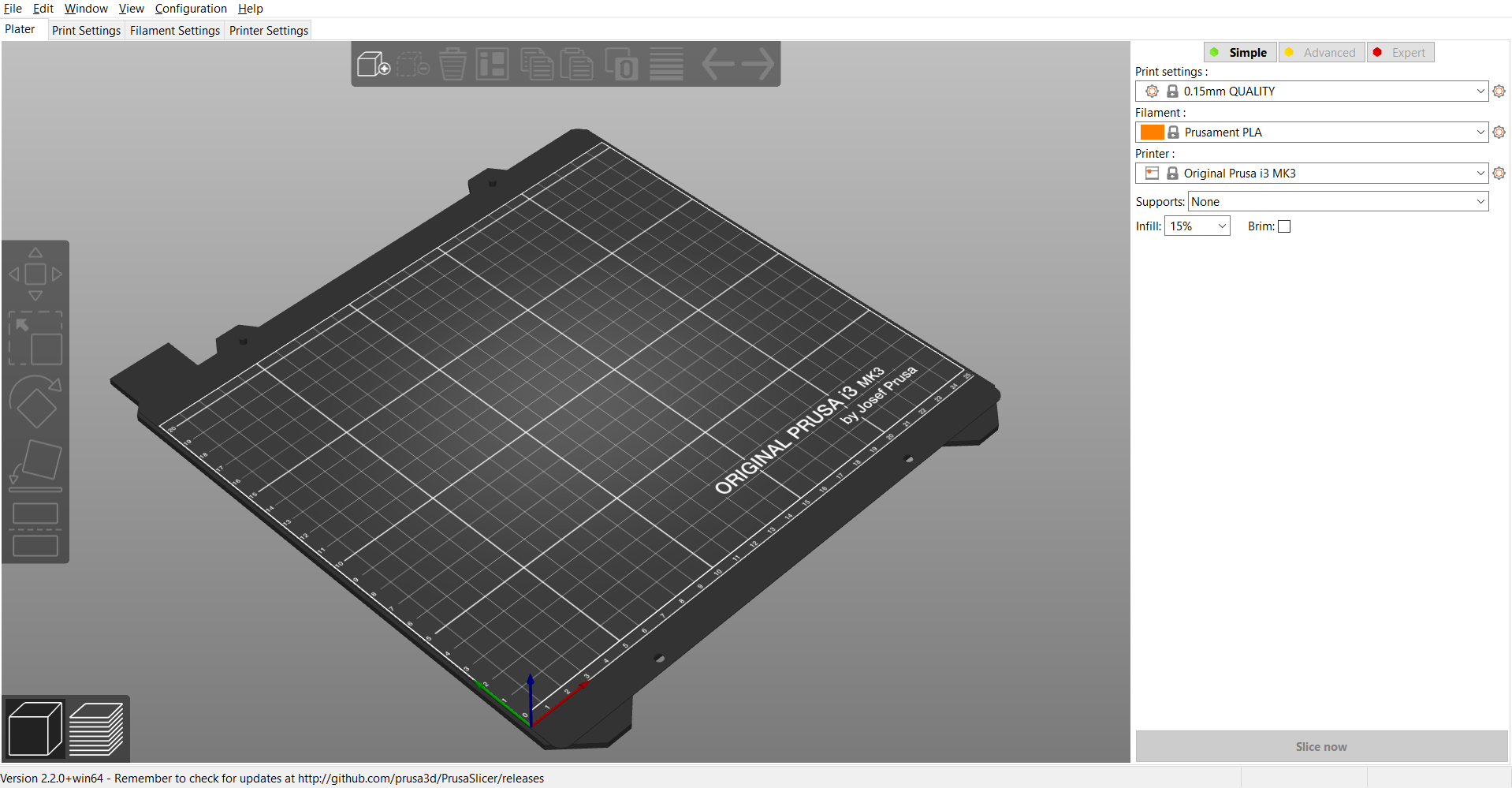Click the orange filament color swatch

[1152, 133]
